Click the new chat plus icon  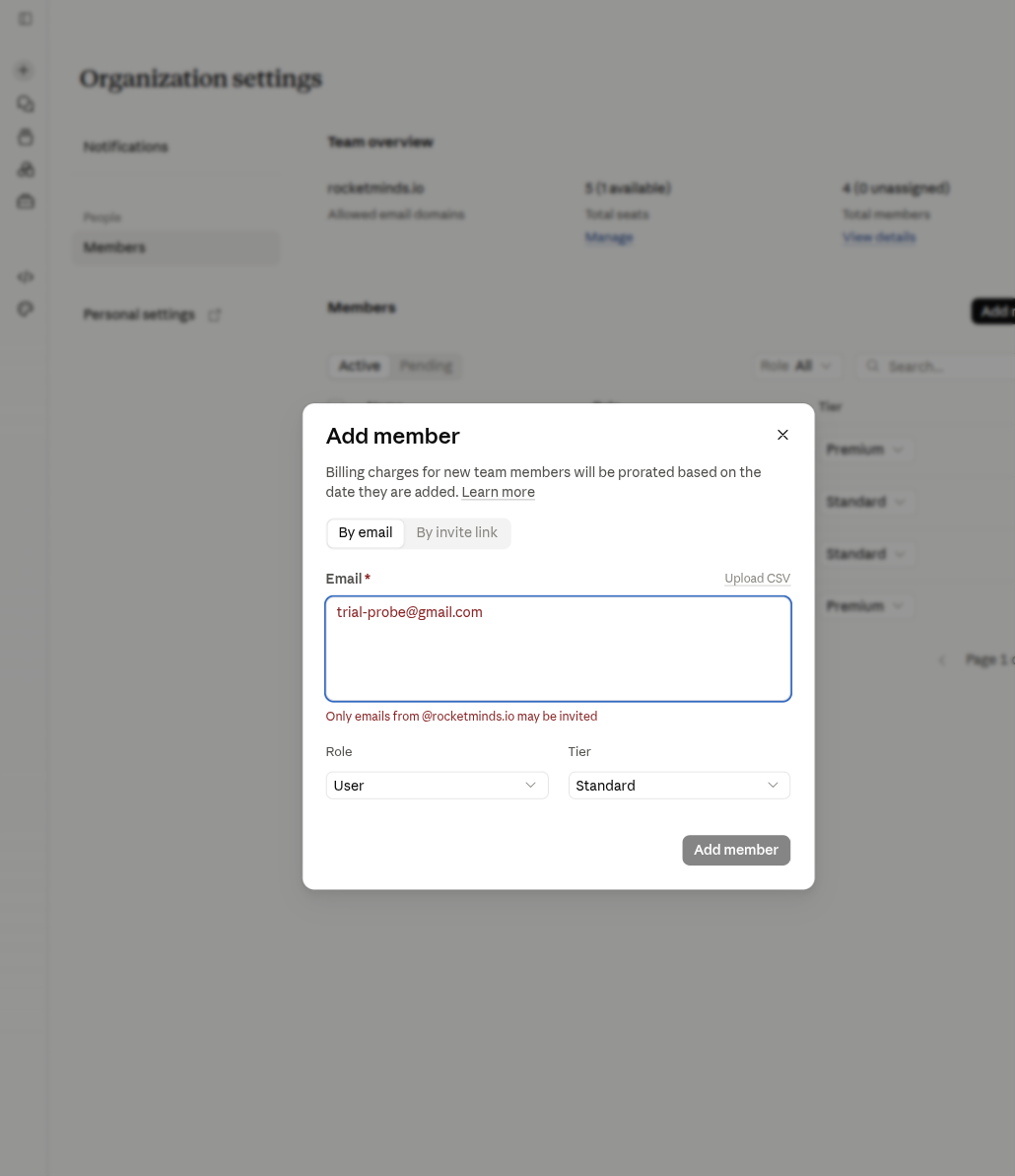24,71
